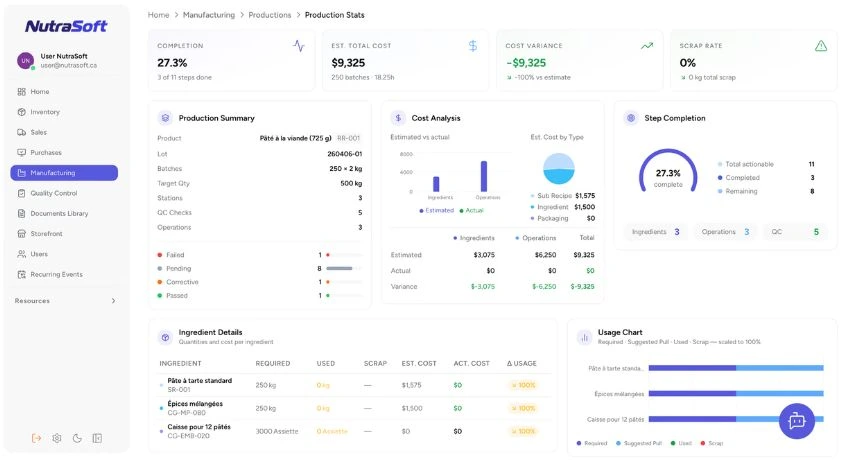This screenshot has height=460, width=847.
Task: Click the warning triangle on Scrap Rate card
Action: click(821, 46)
